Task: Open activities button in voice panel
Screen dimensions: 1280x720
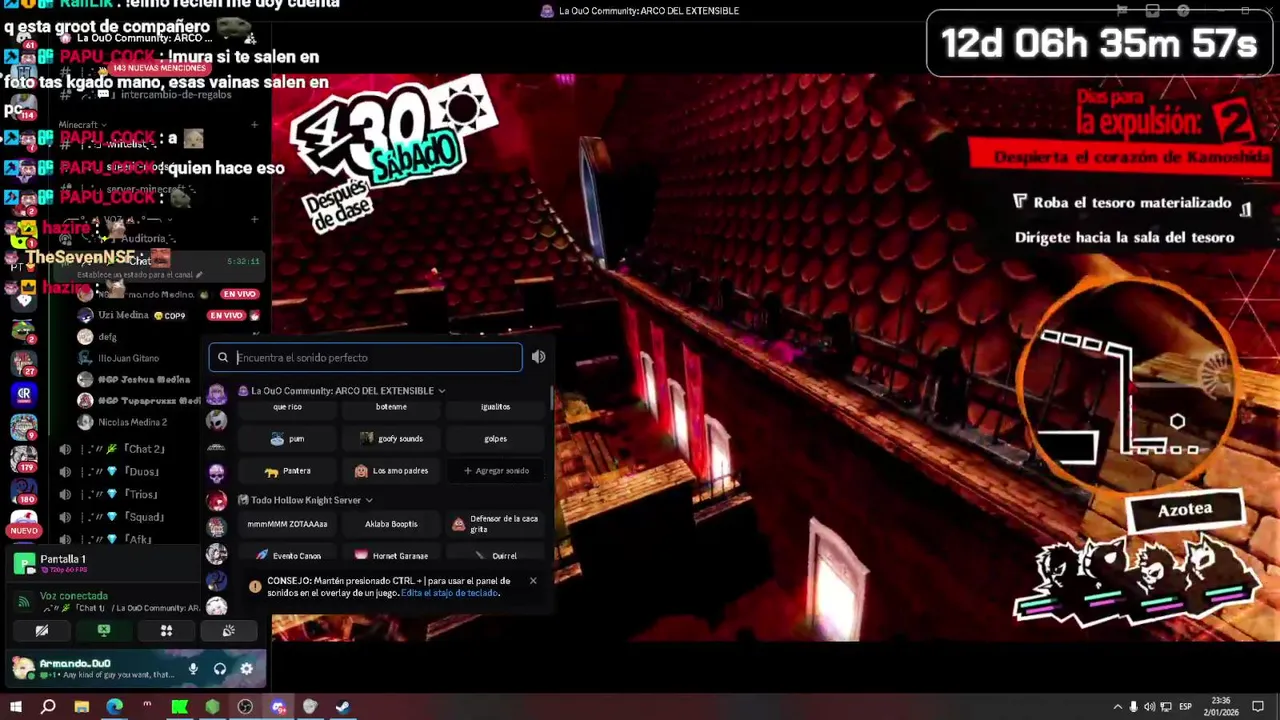Action: 166,631
